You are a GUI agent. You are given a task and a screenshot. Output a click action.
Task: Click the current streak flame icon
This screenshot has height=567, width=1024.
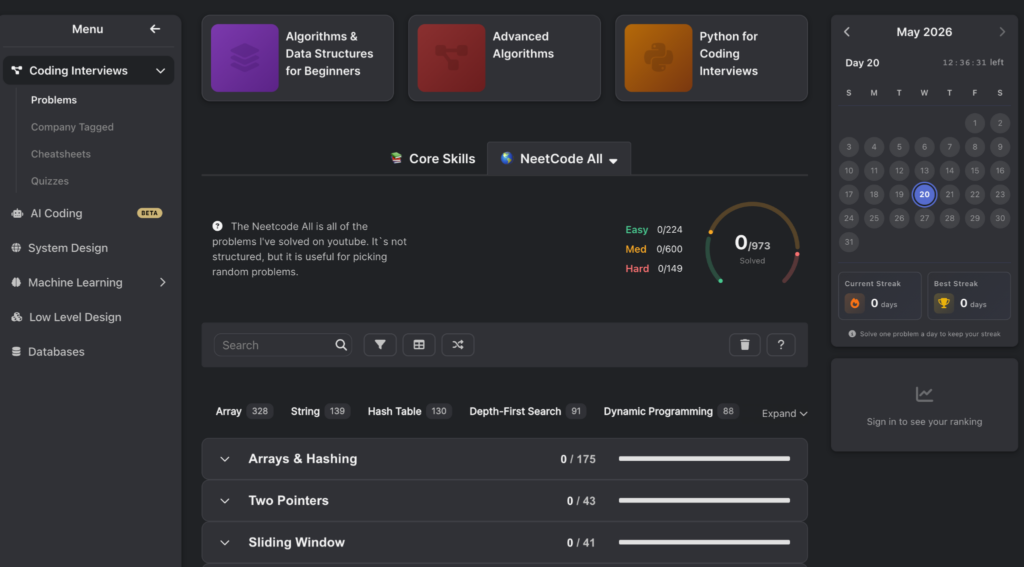(854, 304)
